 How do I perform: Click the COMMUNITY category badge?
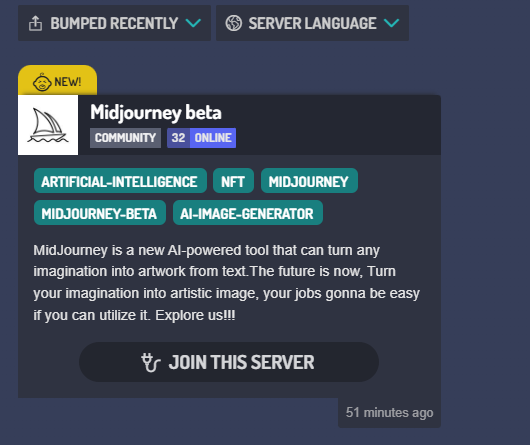click(x=125, y=138)
